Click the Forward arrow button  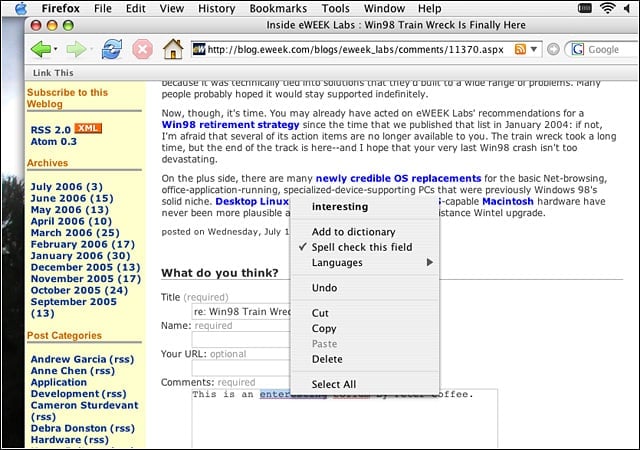[x=76, y=49]
